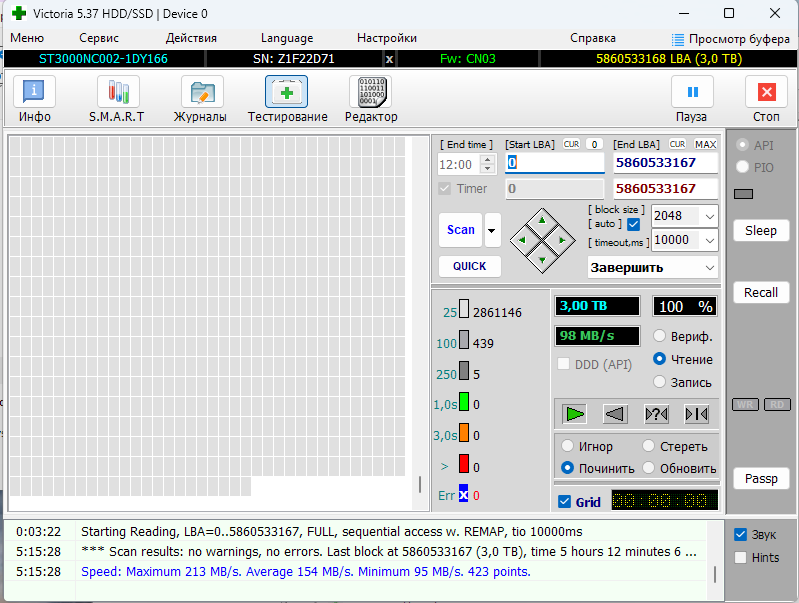Click the 1,0s green block indicator
The image size is (799, 603).
464,401
